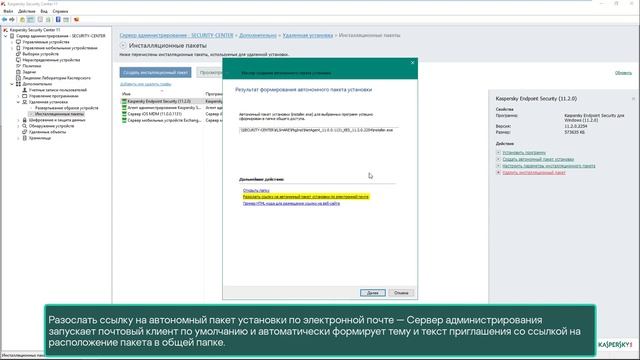Click the highlighted email link for standalone package
Viewport: 640px width, 360px height.
pos(306,197)
